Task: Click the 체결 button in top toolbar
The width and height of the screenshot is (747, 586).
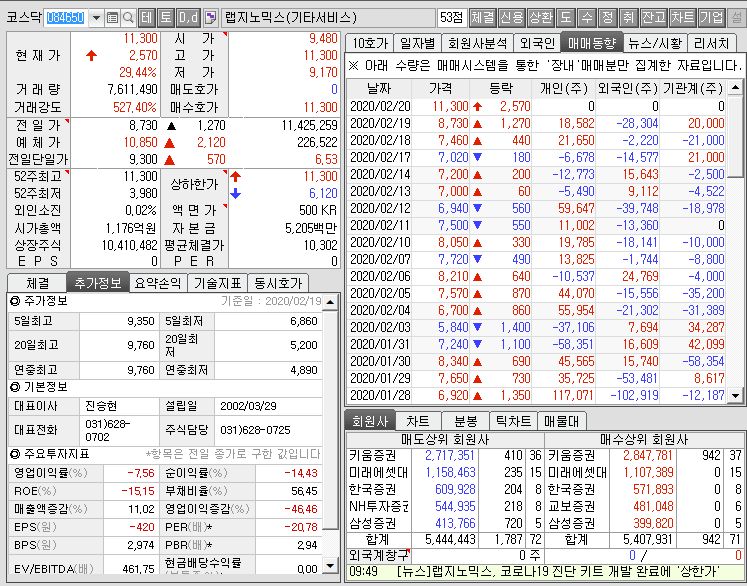Action: [483, 18]
